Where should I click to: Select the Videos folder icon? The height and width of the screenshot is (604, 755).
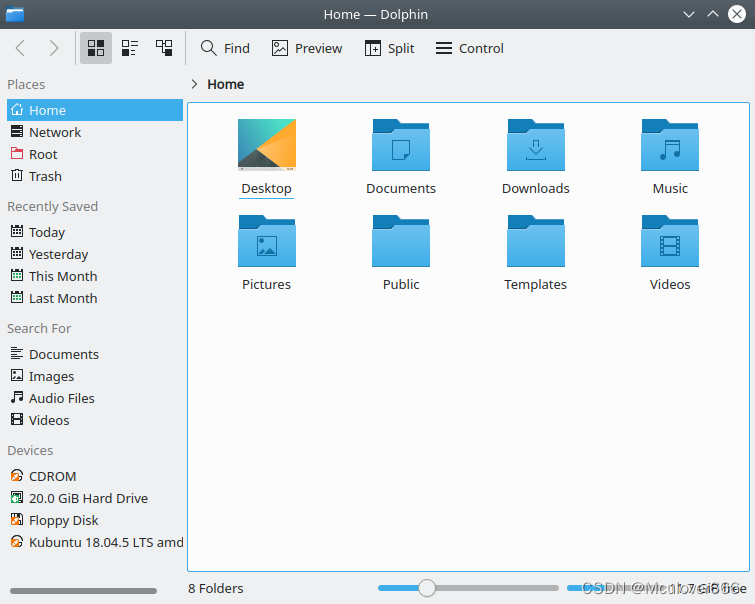click(670, 241)
